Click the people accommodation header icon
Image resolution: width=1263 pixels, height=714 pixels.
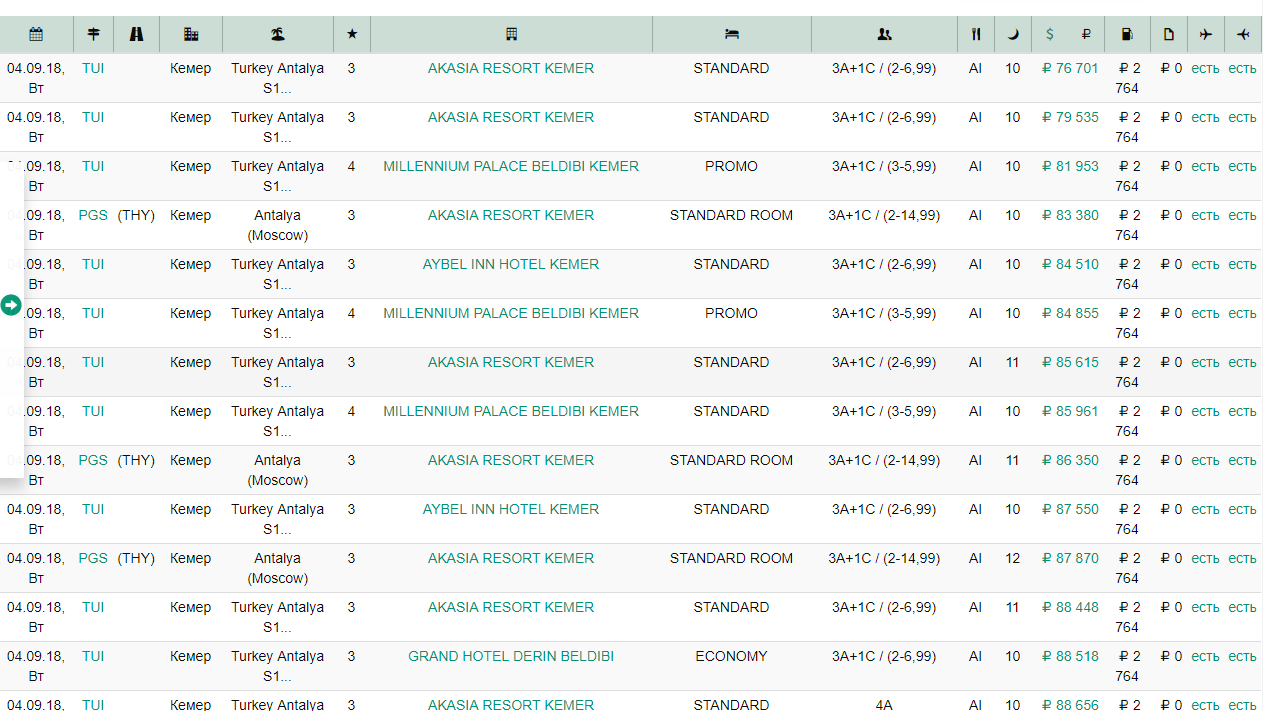[884, 34]
